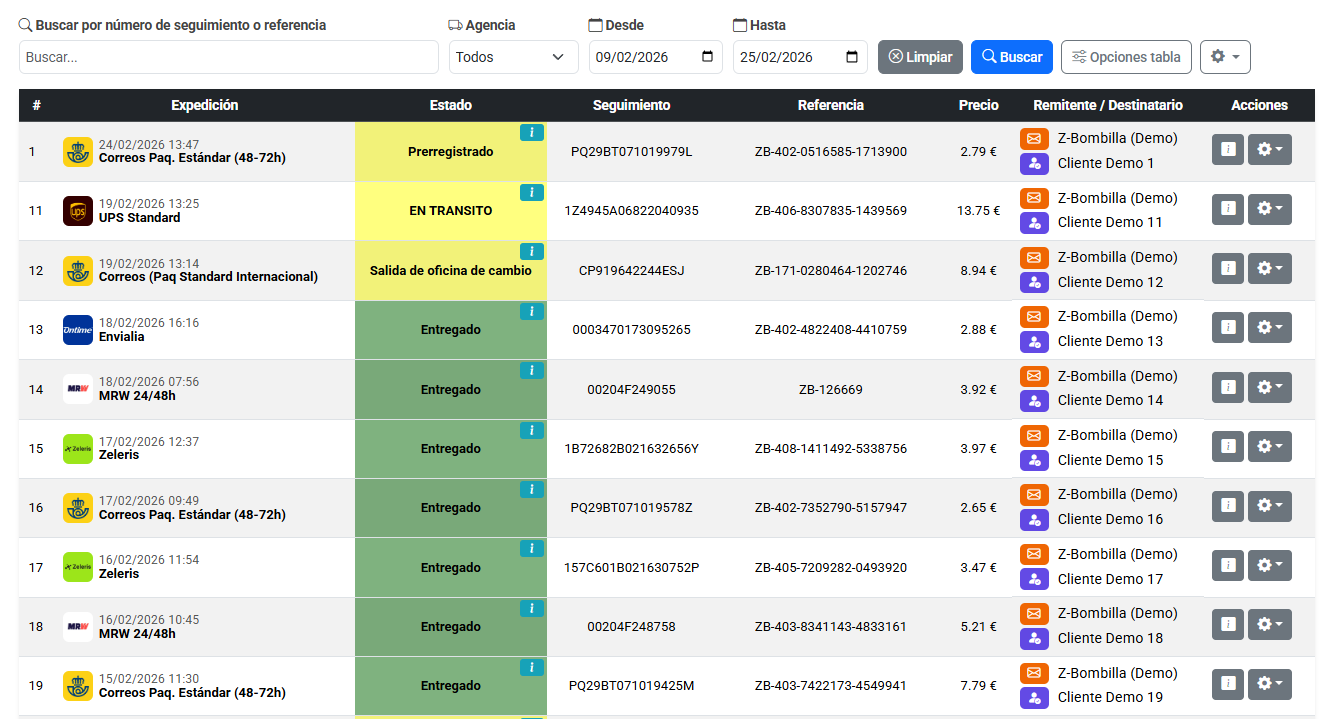Click the MRW logo in row 18

[78, 627]
